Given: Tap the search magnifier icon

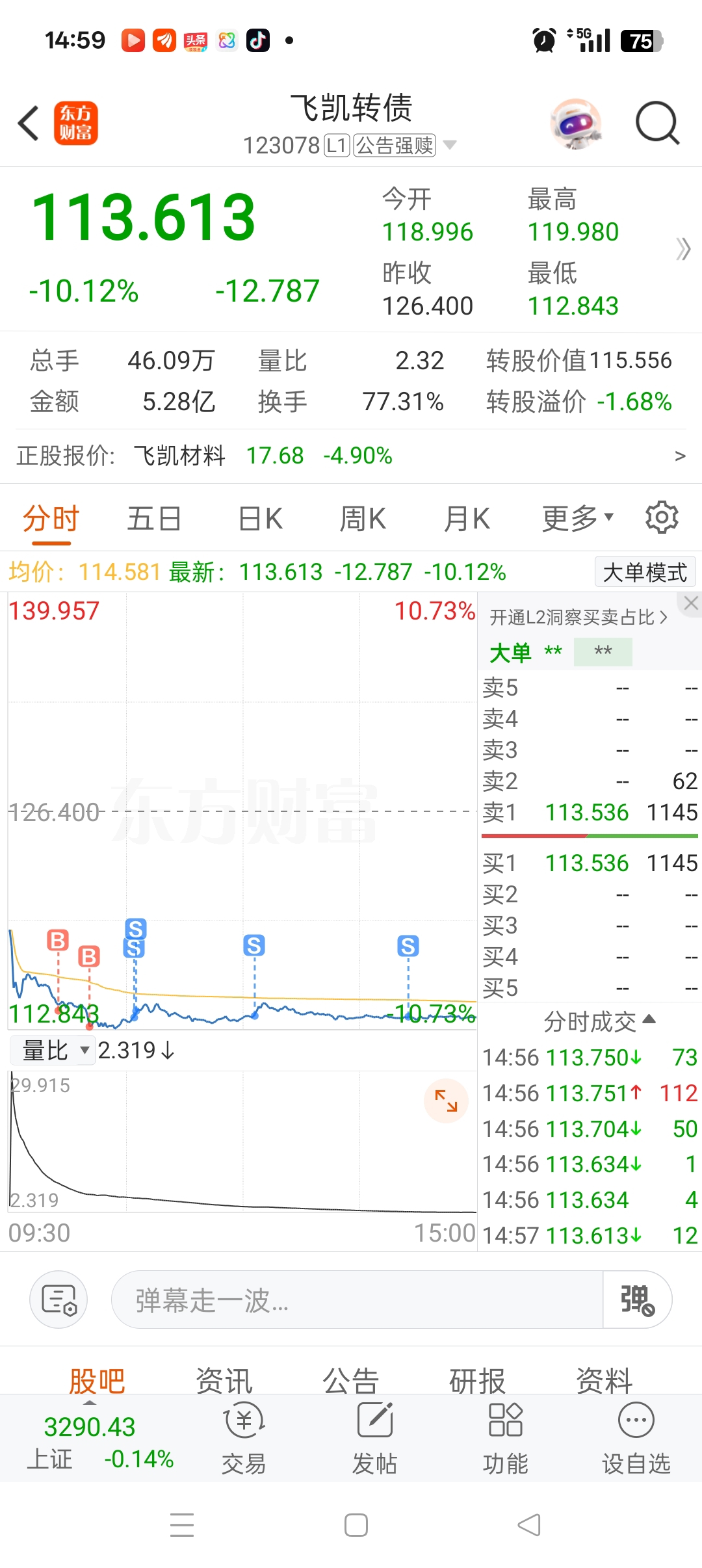Looking at the screenshot, I should coord(657,123).
